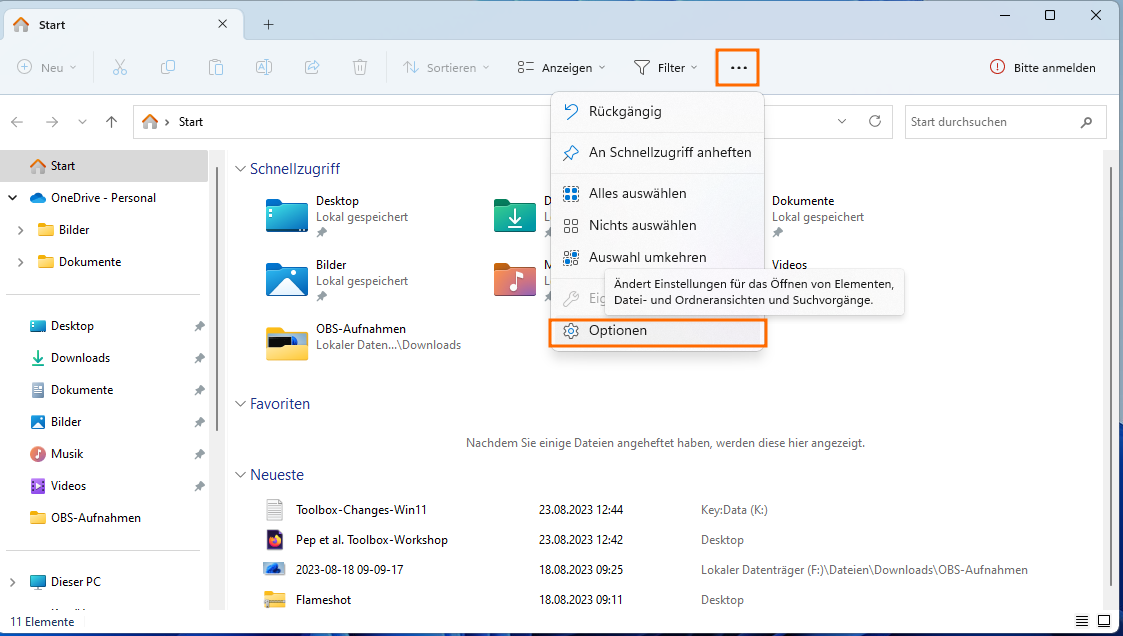
Task: Click the Cut scissors icon
Action: pyautogui.click(x=120, y=67)
